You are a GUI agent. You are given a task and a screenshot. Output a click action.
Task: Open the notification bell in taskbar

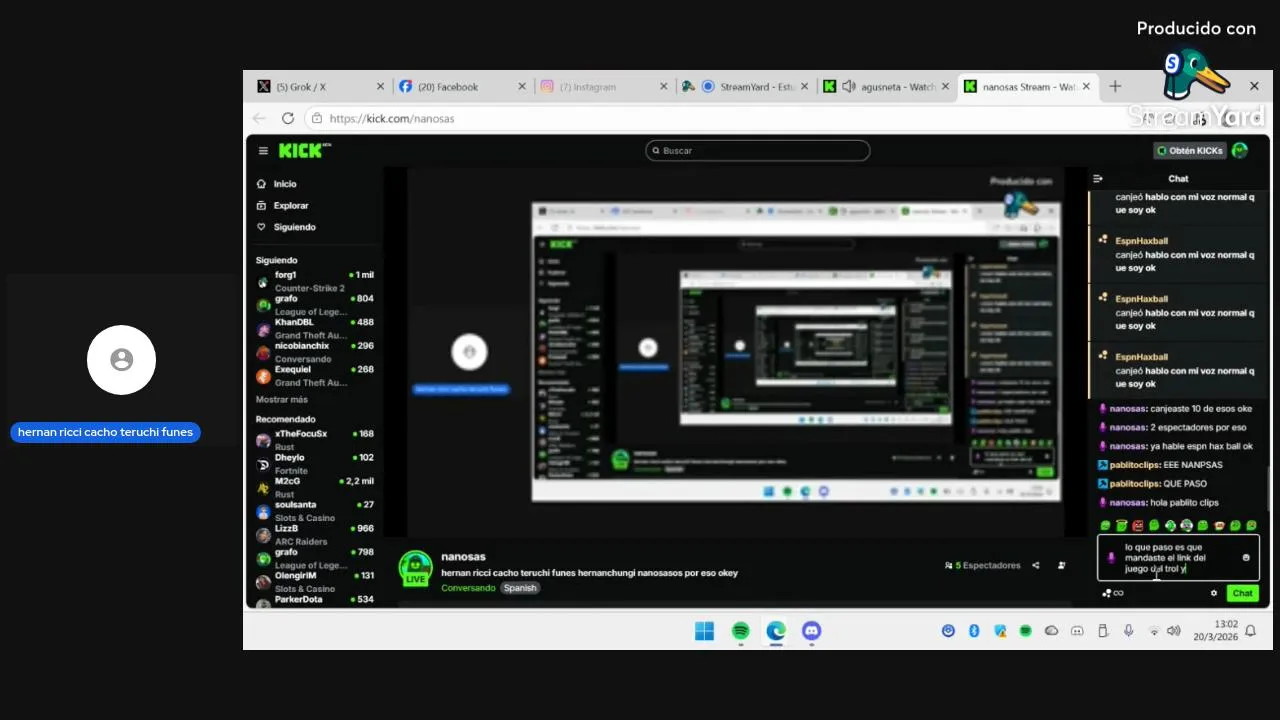1250,631
